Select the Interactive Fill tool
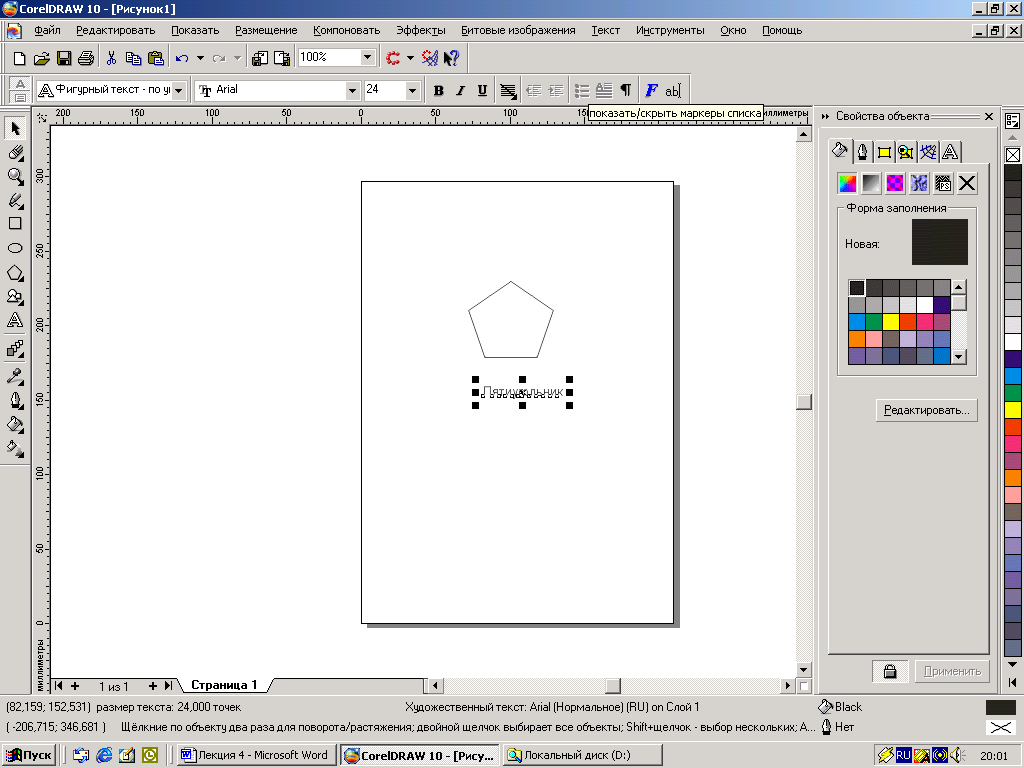Viewport: 1024px width, 768px height. (15, 448)
